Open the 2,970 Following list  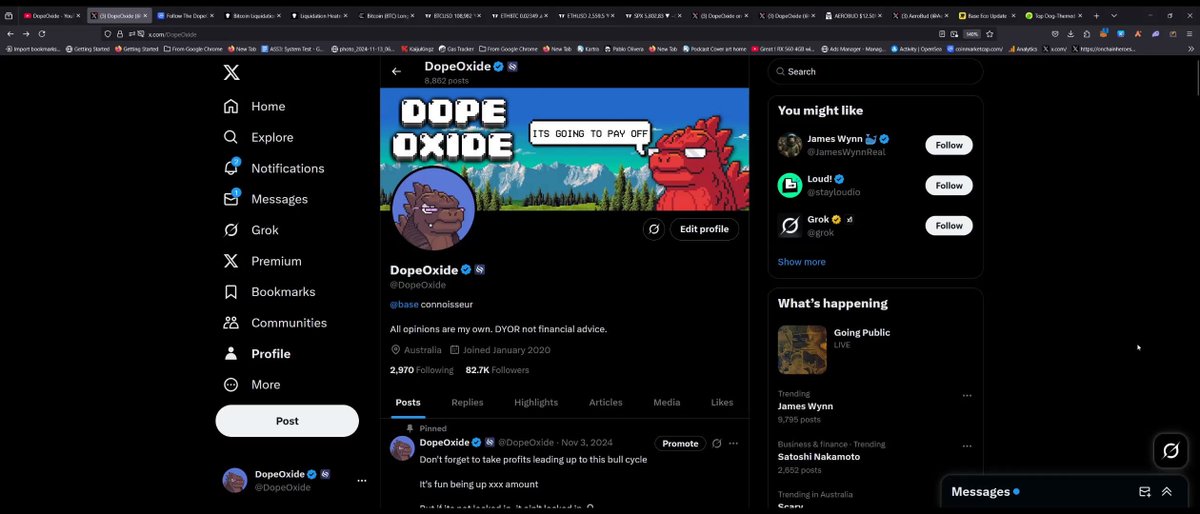[421, 370]
